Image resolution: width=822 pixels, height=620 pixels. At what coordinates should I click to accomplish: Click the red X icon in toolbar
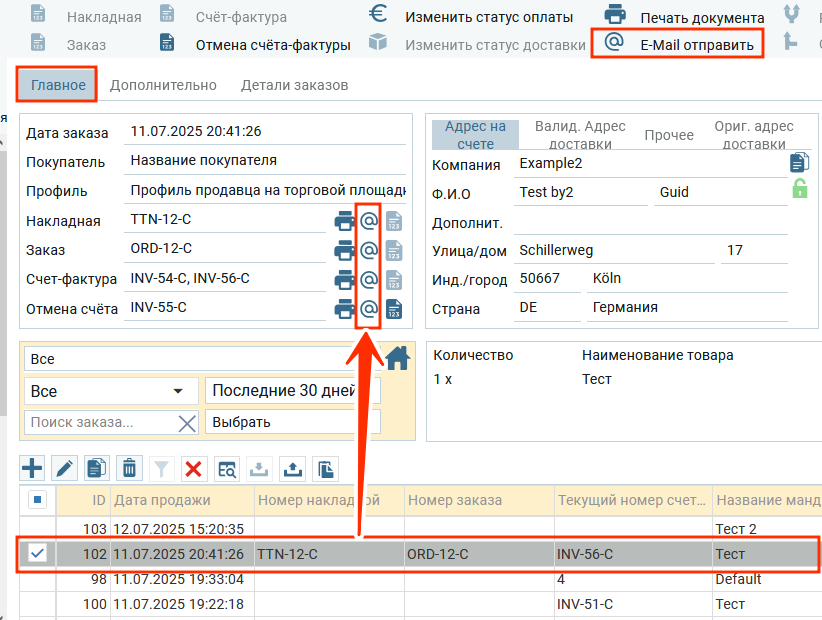pos(194,467)
